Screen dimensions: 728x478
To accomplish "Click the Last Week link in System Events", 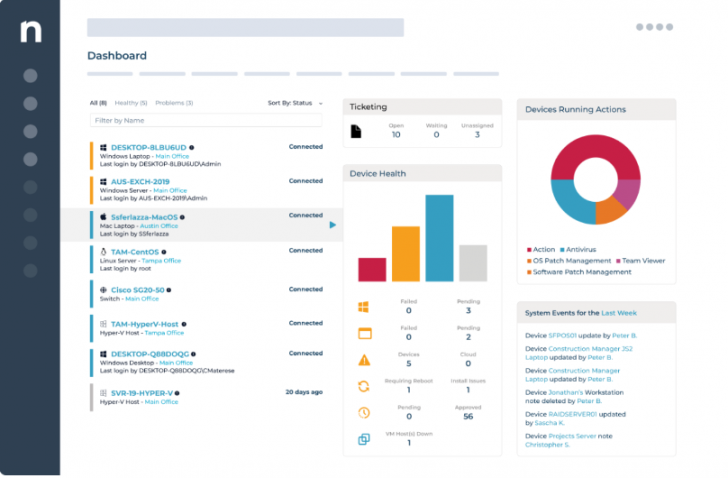I will [619, 313].
